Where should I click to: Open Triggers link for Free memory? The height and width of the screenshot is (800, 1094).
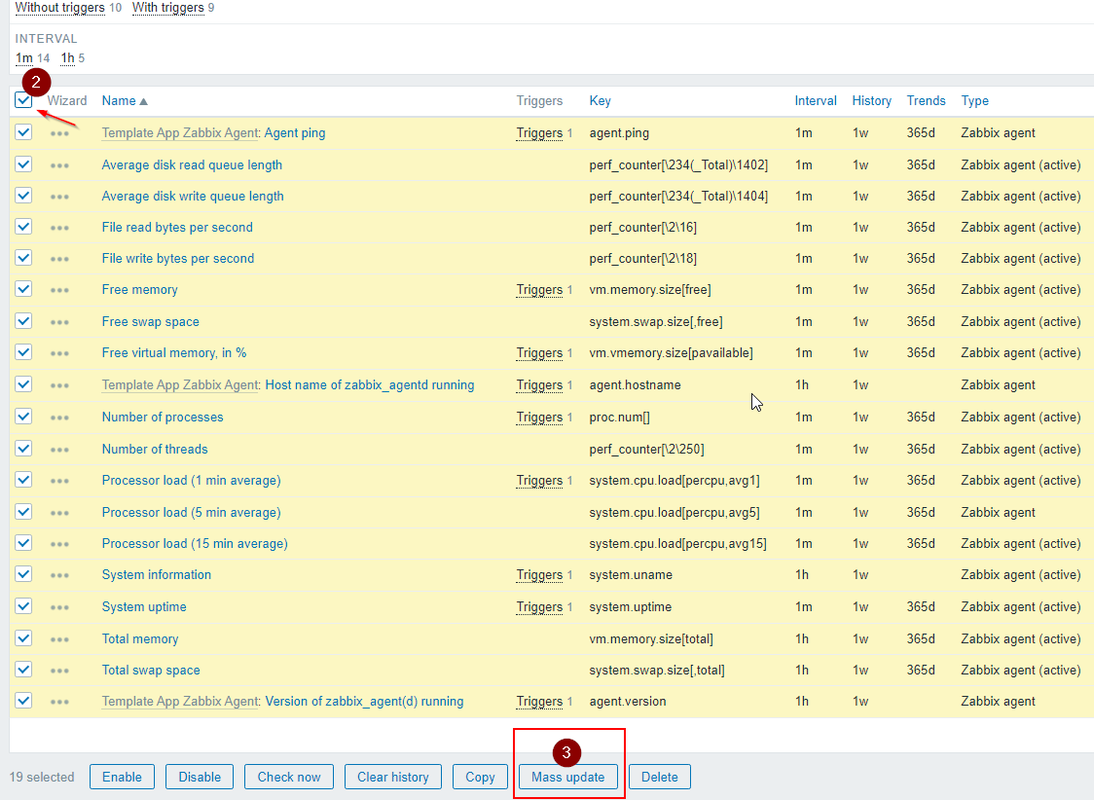pyautogui.click(x=539, y=289)
